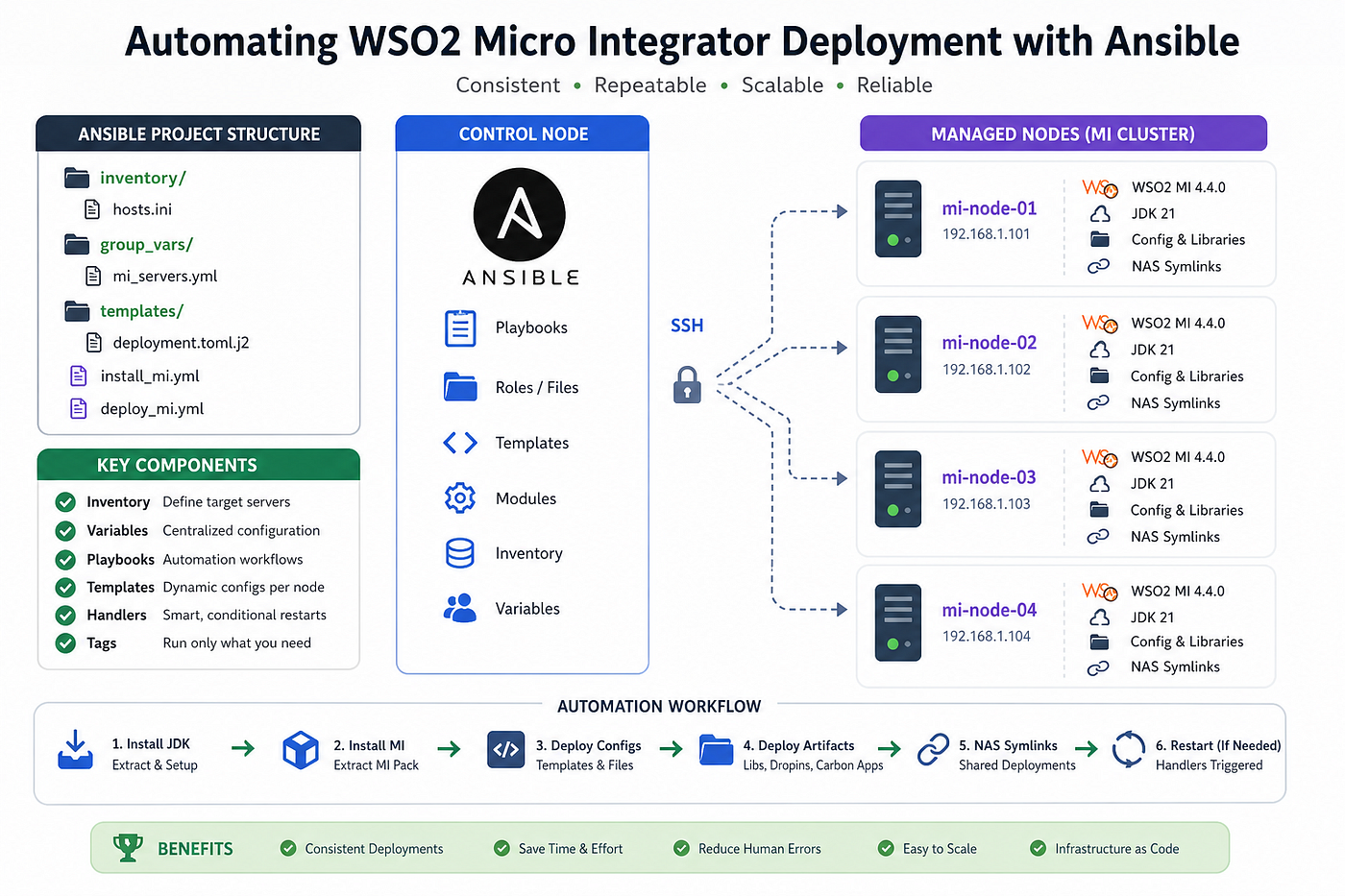This screenshot has height=896, width=1345.
Task: Click the Ansible Project Structure header
Action: 199,133
